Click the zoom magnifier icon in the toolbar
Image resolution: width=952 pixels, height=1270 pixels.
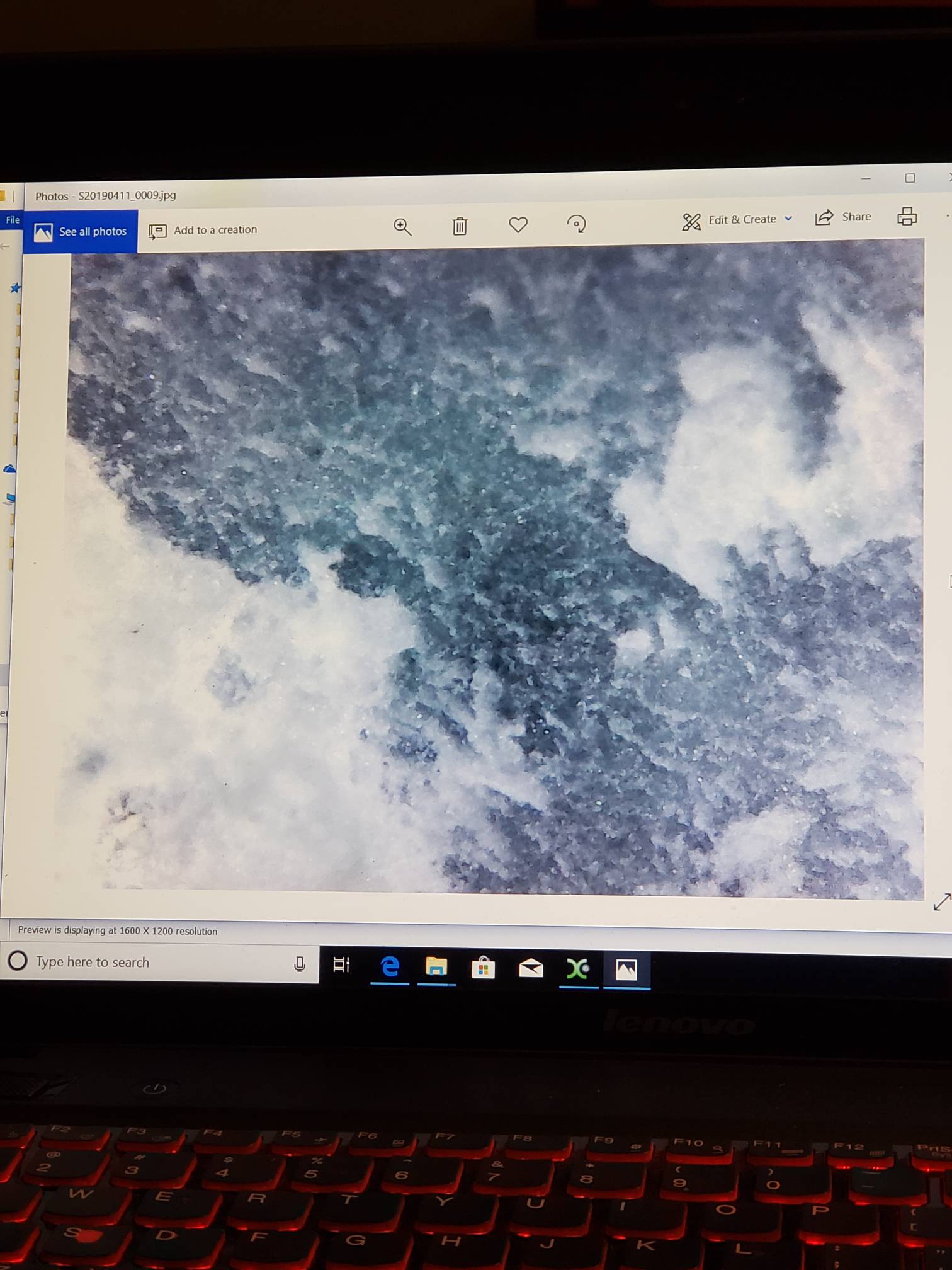pos(402,227)
